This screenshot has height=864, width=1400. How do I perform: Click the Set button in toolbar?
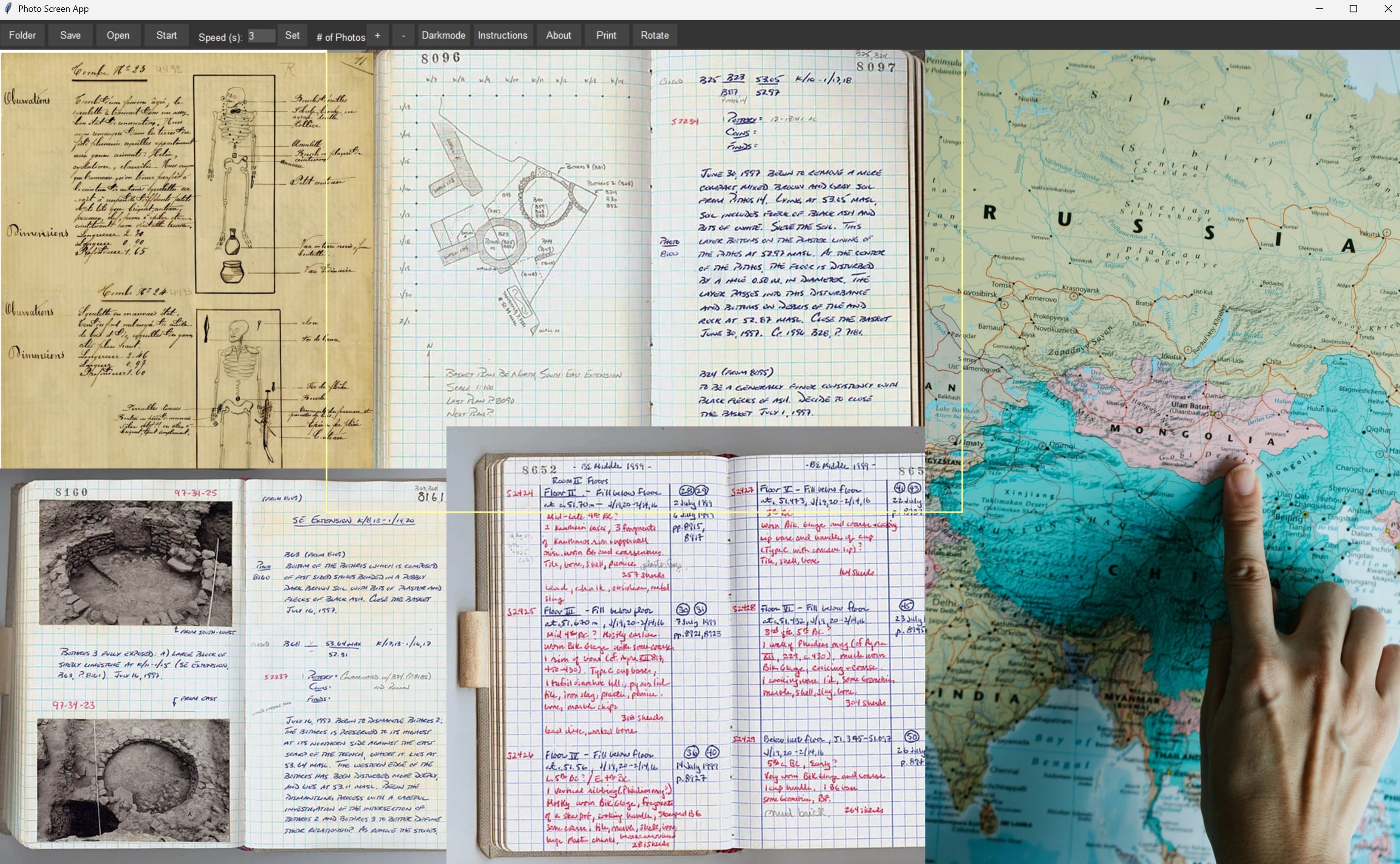[291, 35]
